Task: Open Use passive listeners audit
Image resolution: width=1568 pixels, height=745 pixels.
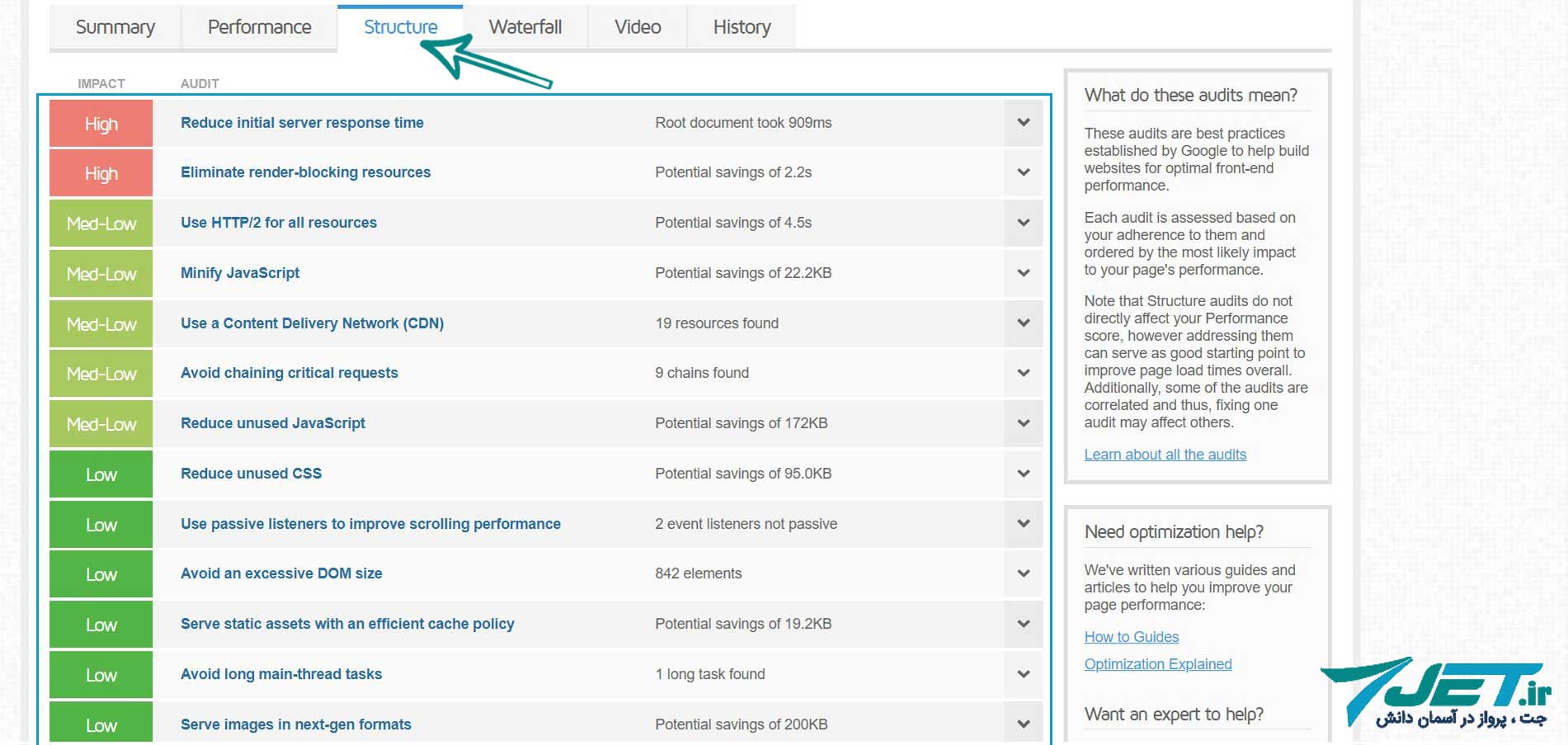Action: coord(370,524)
